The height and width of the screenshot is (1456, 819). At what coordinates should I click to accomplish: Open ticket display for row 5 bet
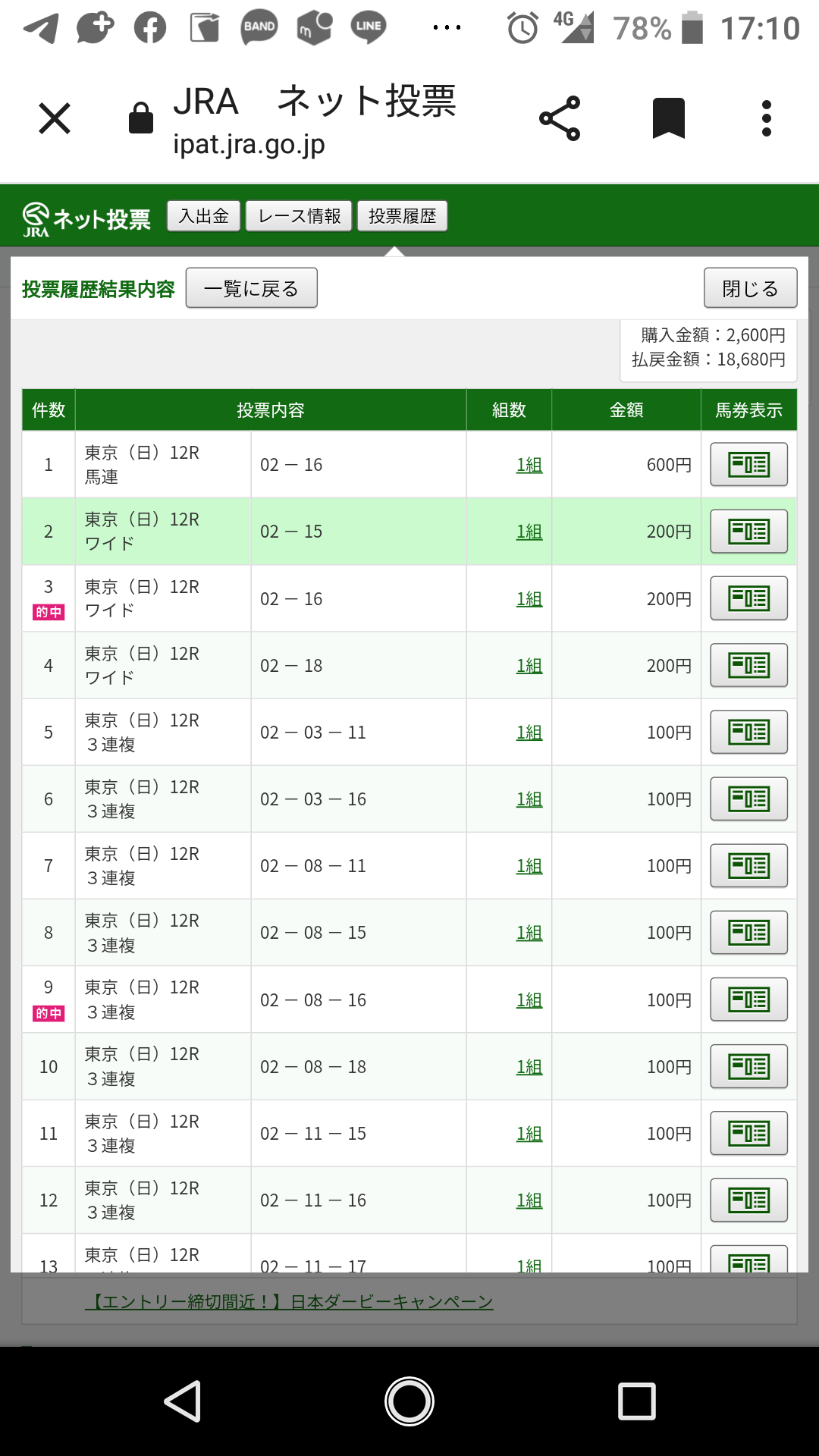point(748,732)
